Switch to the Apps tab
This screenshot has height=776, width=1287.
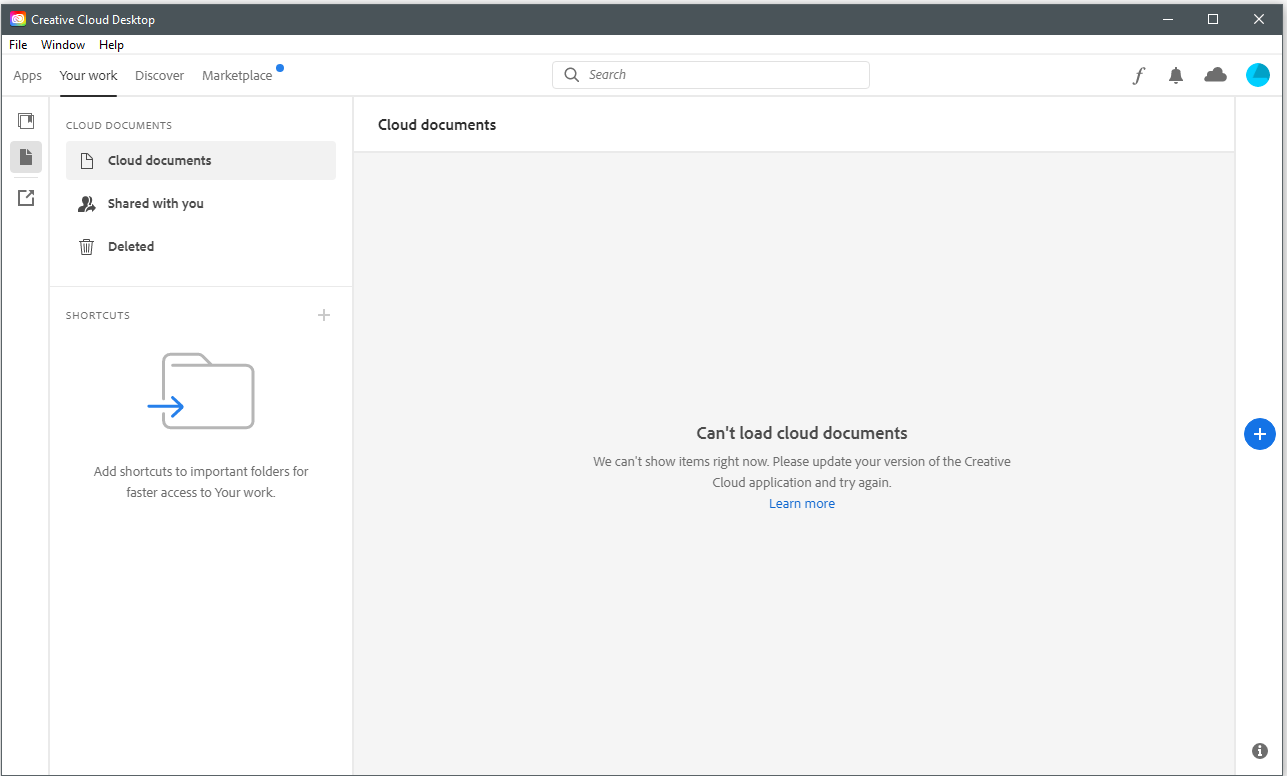(27, 75)
